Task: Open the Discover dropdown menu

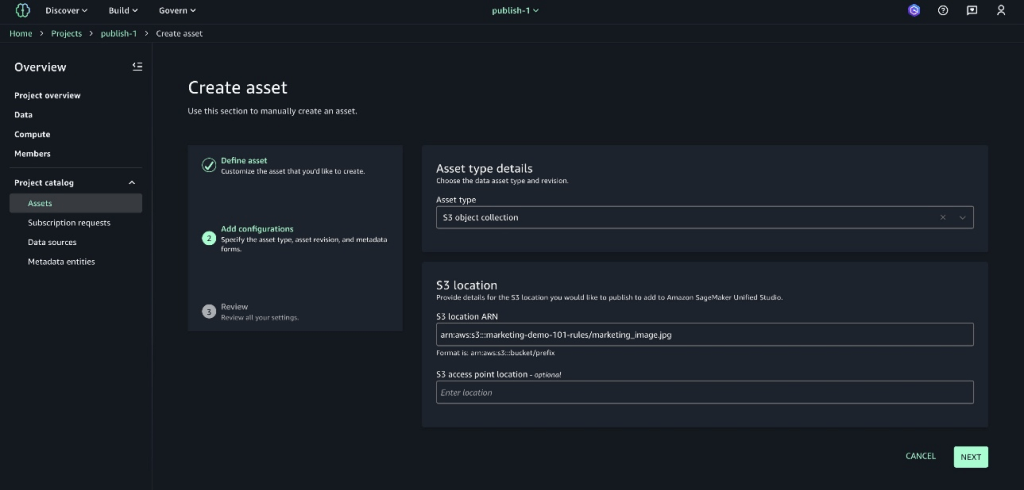Action: (x=67, y=10)
